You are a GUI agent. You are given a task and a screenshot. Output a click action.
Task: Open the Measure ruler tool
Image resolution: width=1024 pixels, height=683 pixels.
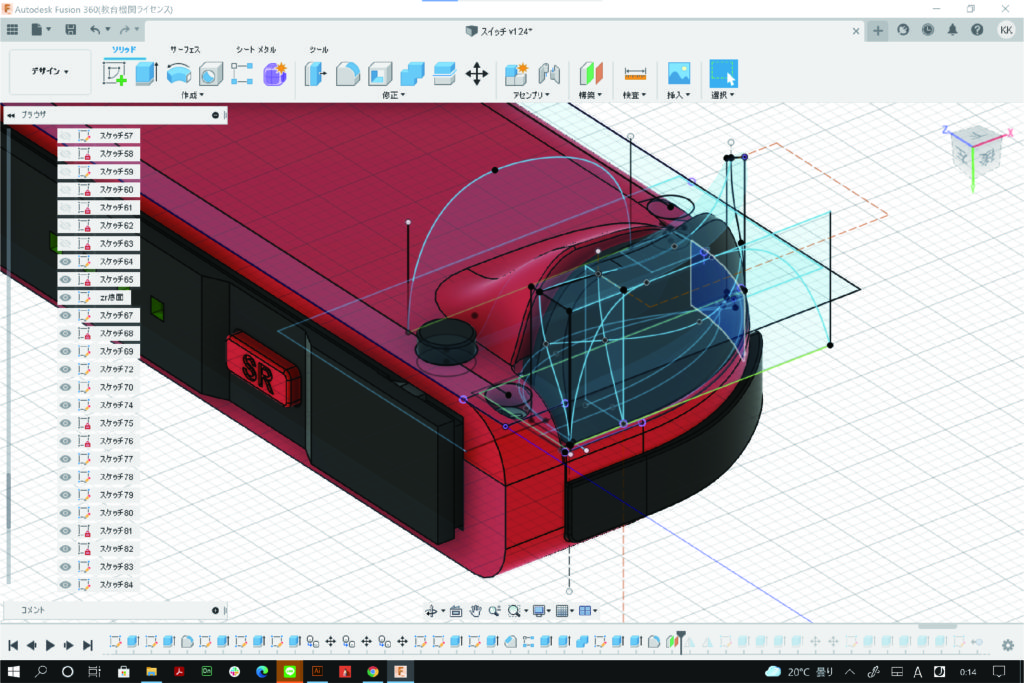pyautogui.click(x=635, y=73)
